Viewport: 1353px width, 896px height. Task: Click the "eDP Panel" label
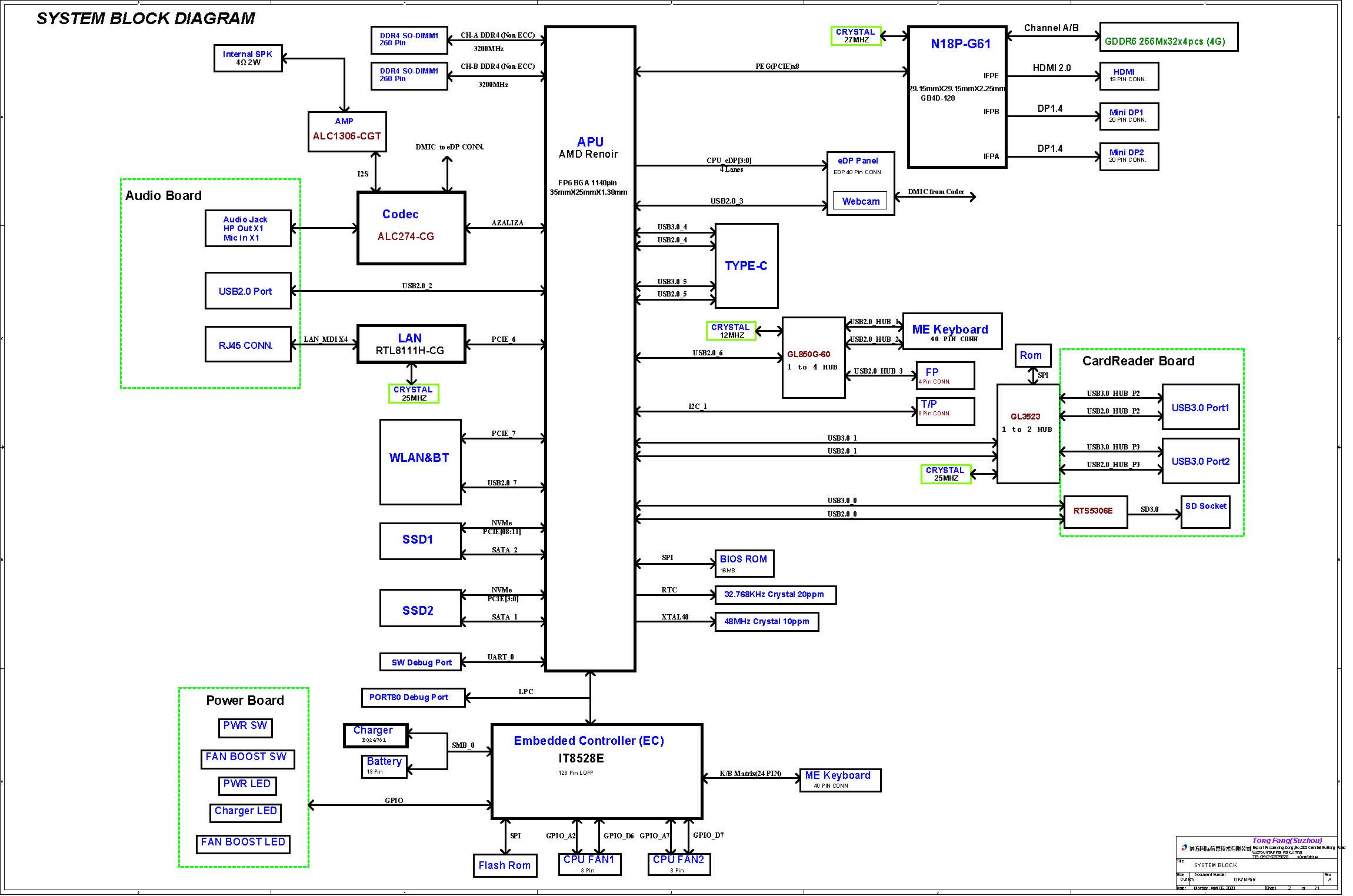point(858,161)
